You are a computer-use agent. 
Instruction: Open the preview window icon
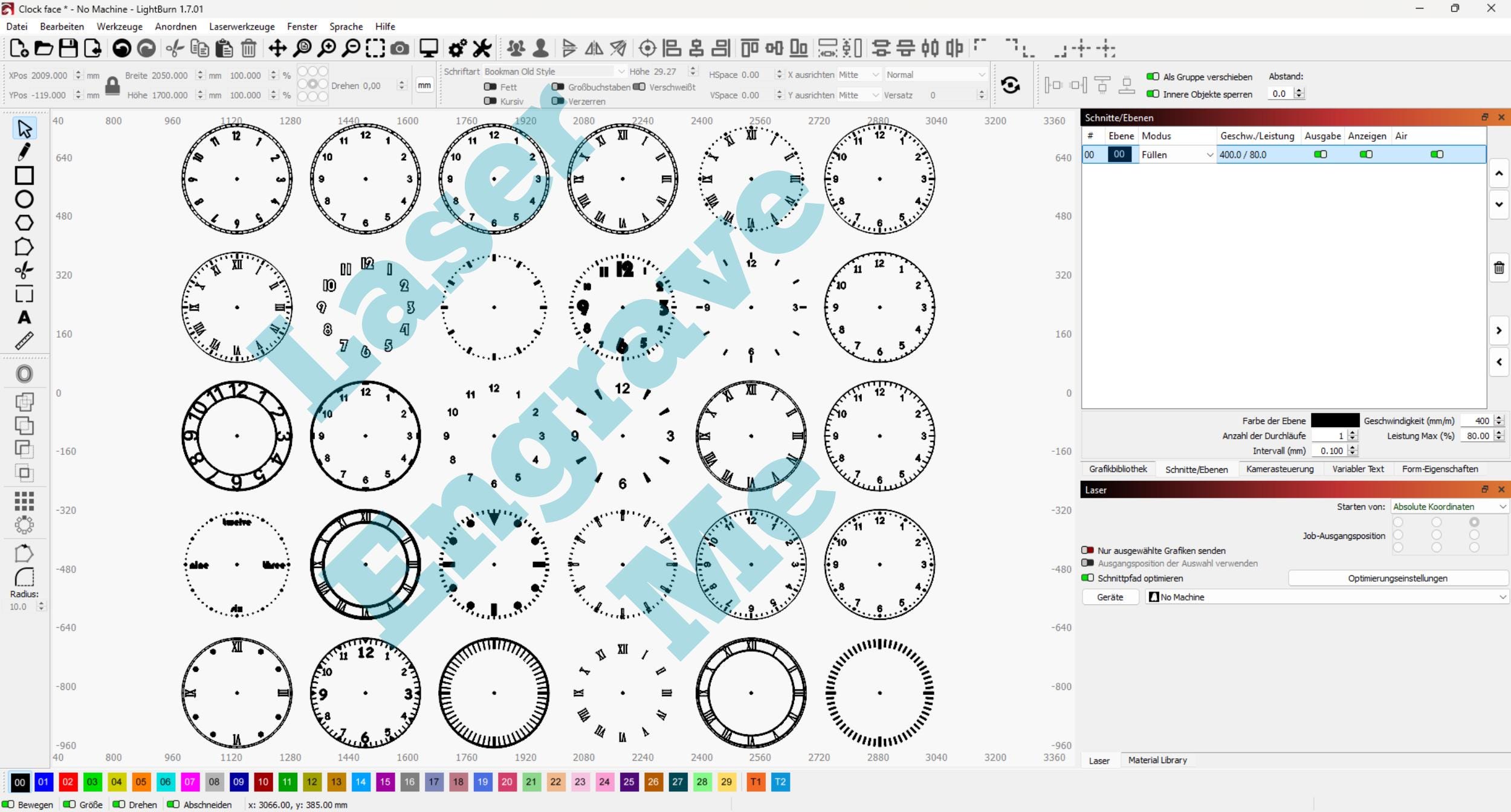pyautogui.click(x=429, y=48)
